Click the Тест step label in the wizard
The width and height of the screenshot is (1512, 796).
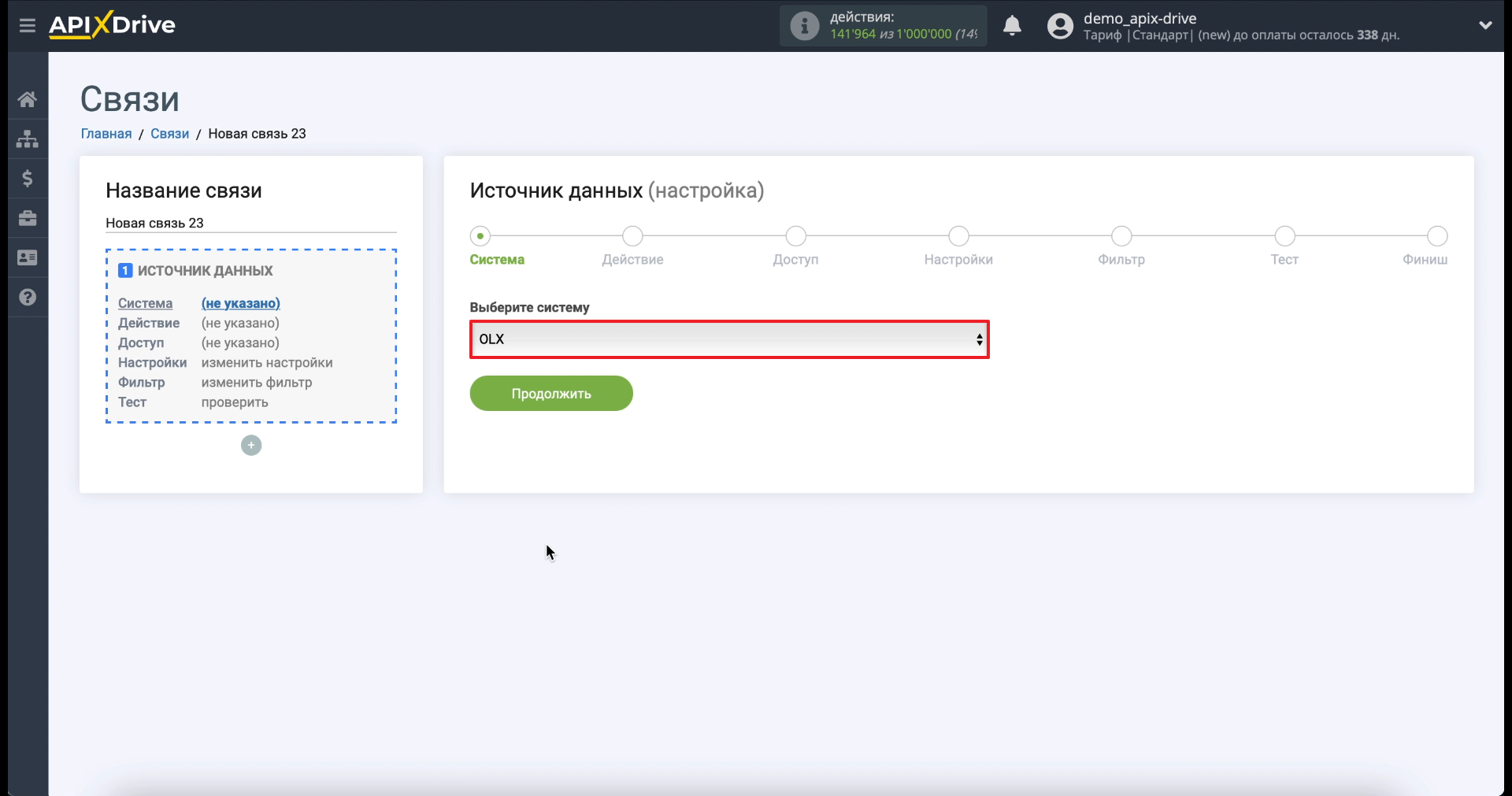1284,260
